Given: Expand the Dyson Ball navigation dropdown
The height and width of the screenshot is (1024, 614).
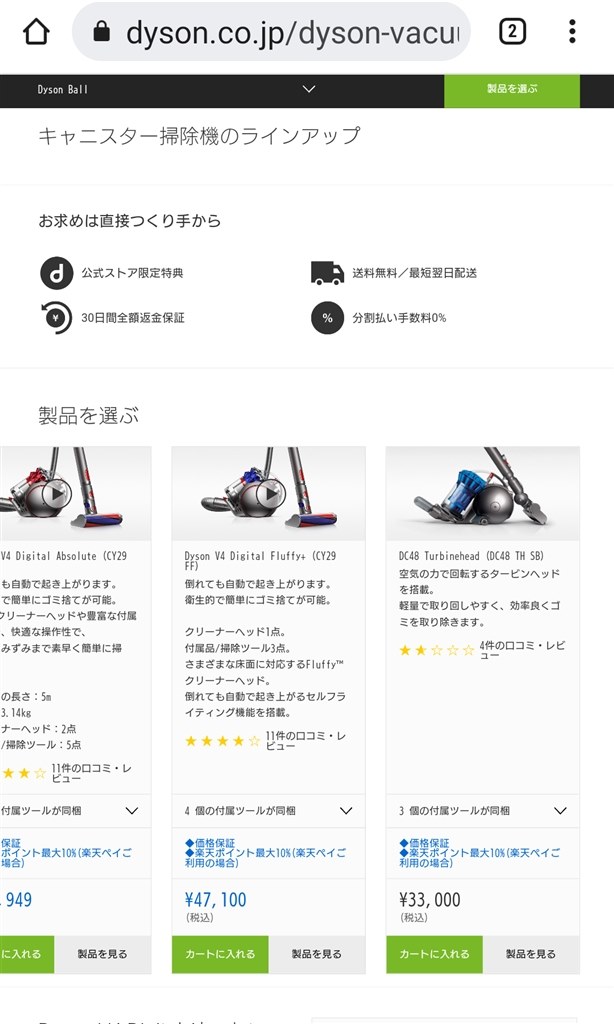Looking at the screenshot, I should [x=309, y=89].
